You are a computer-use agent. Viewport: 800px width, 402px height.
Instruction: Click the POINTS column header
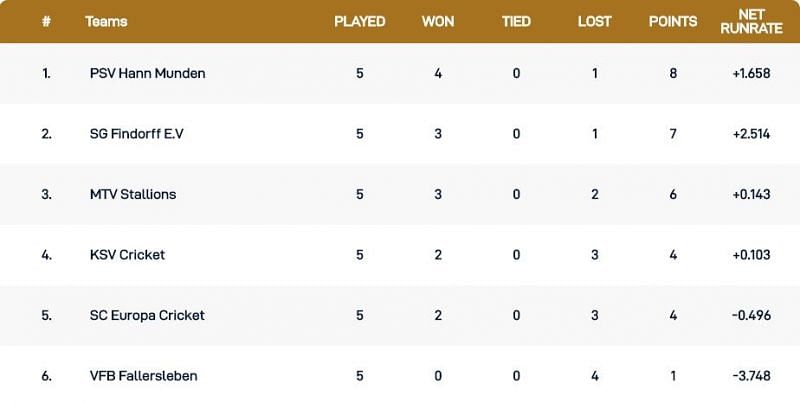click(x=673, y=21)
